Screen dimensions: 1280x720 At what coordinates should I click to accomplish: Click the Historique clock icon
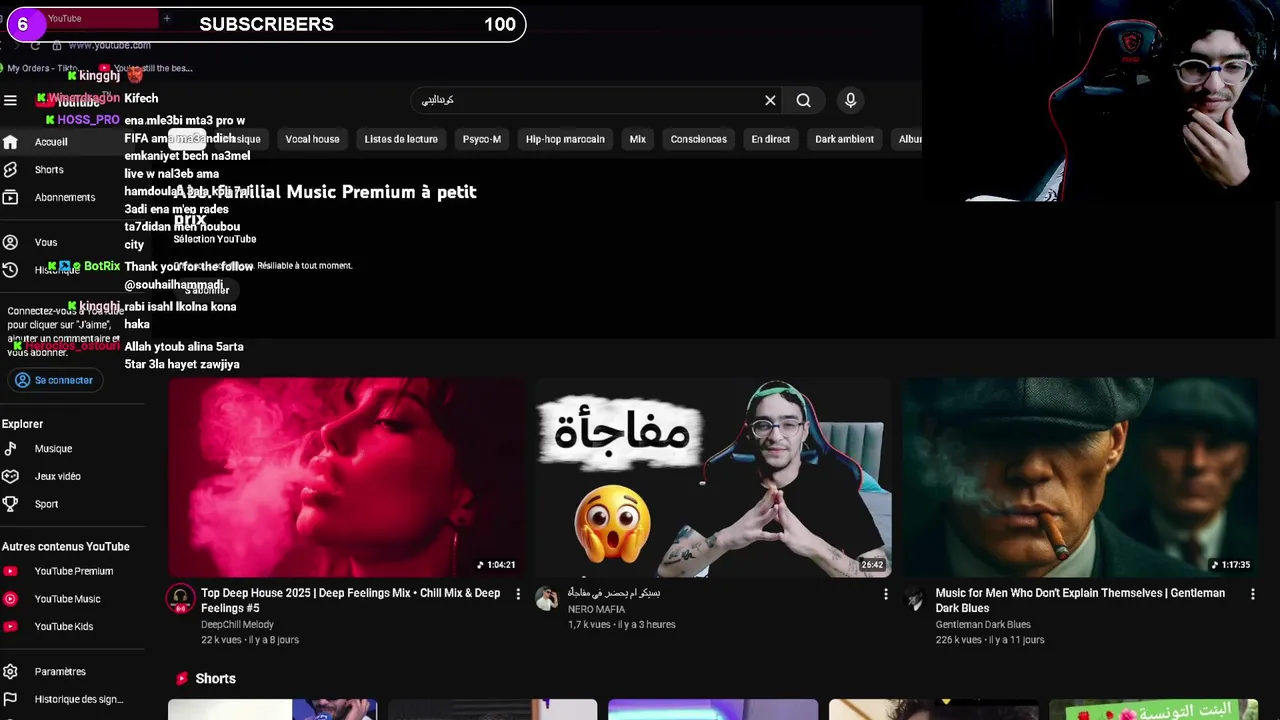coord(10,270)
